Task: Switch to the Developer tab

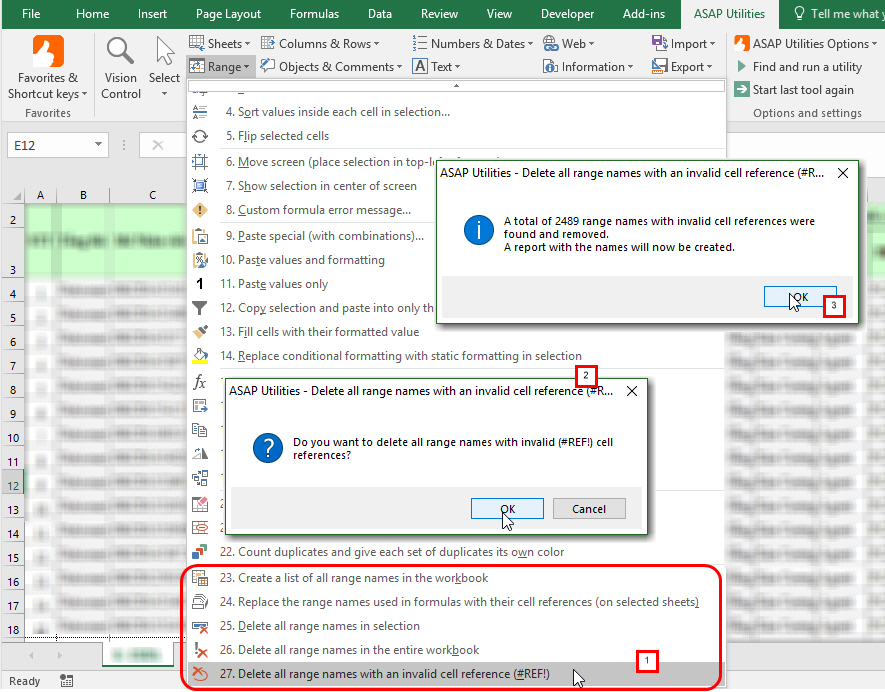Action: (x=567, y=14)
